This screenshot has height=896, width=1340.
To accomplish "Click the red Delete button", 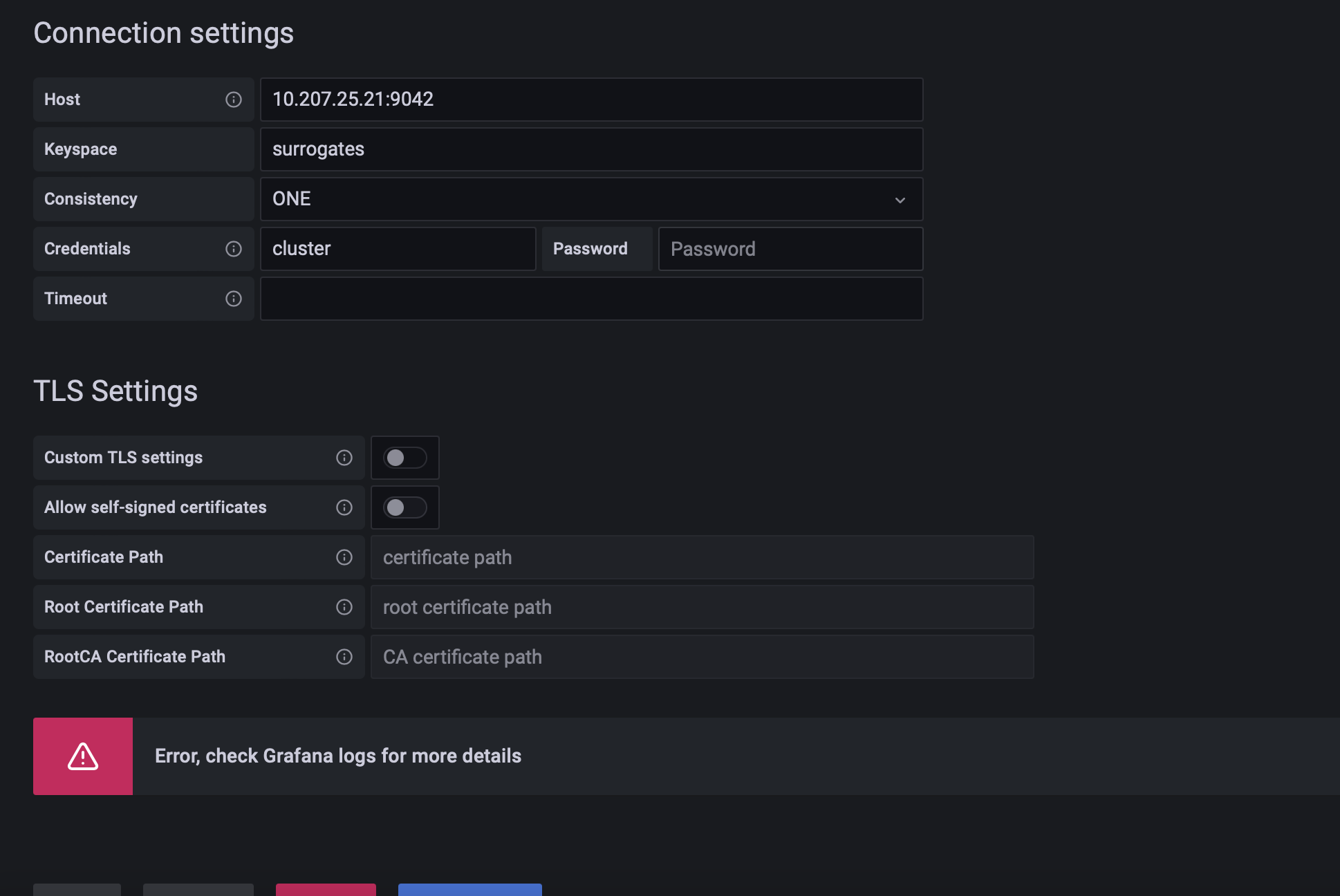I will point(326,892).
